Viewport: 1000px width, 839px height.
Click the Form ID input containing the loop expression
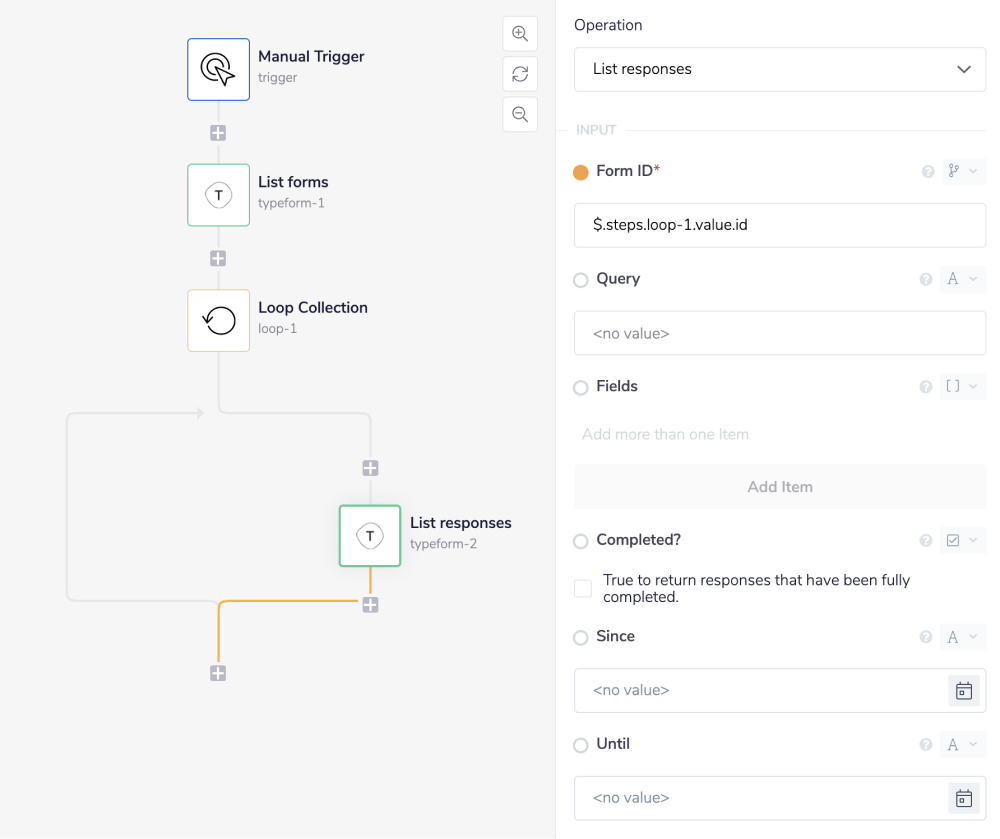point(779,225)
